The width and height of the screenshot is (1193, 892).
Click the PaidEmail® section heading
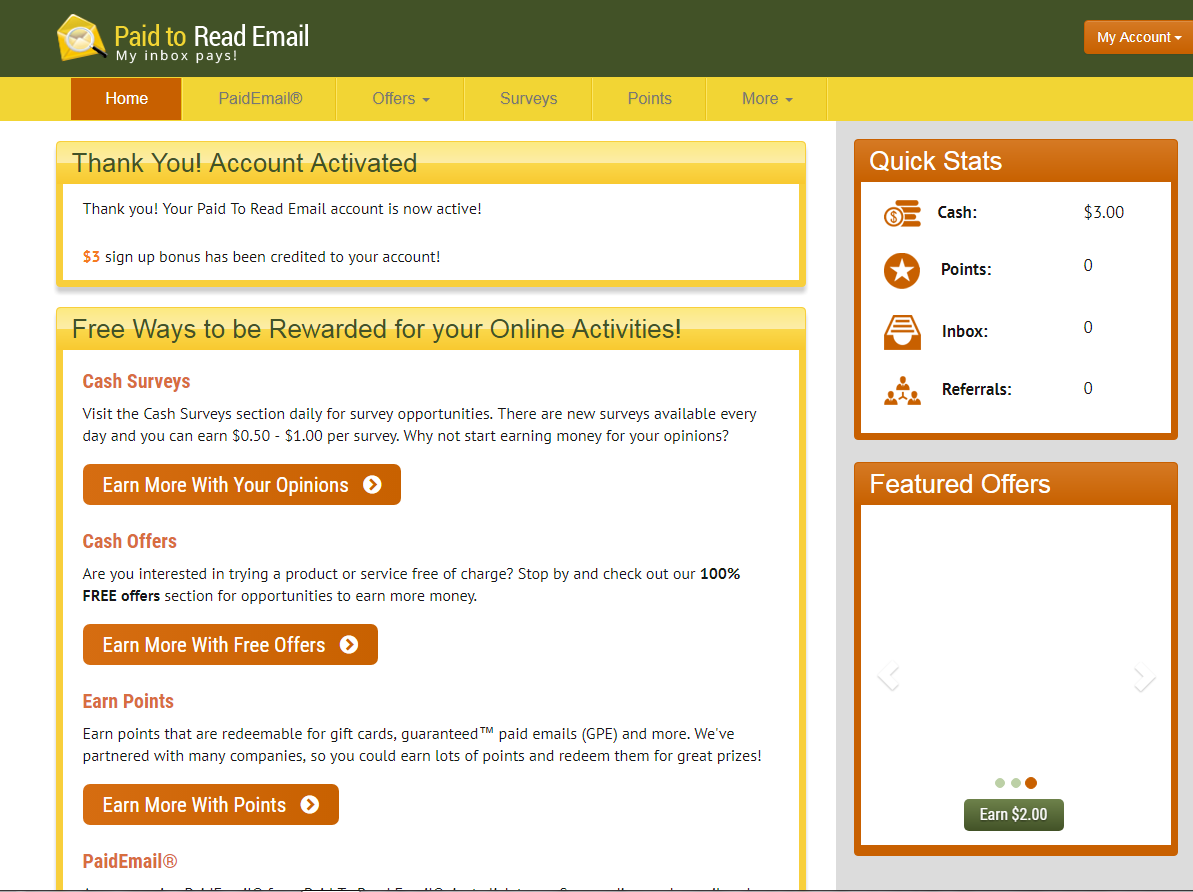coord(130,861)
